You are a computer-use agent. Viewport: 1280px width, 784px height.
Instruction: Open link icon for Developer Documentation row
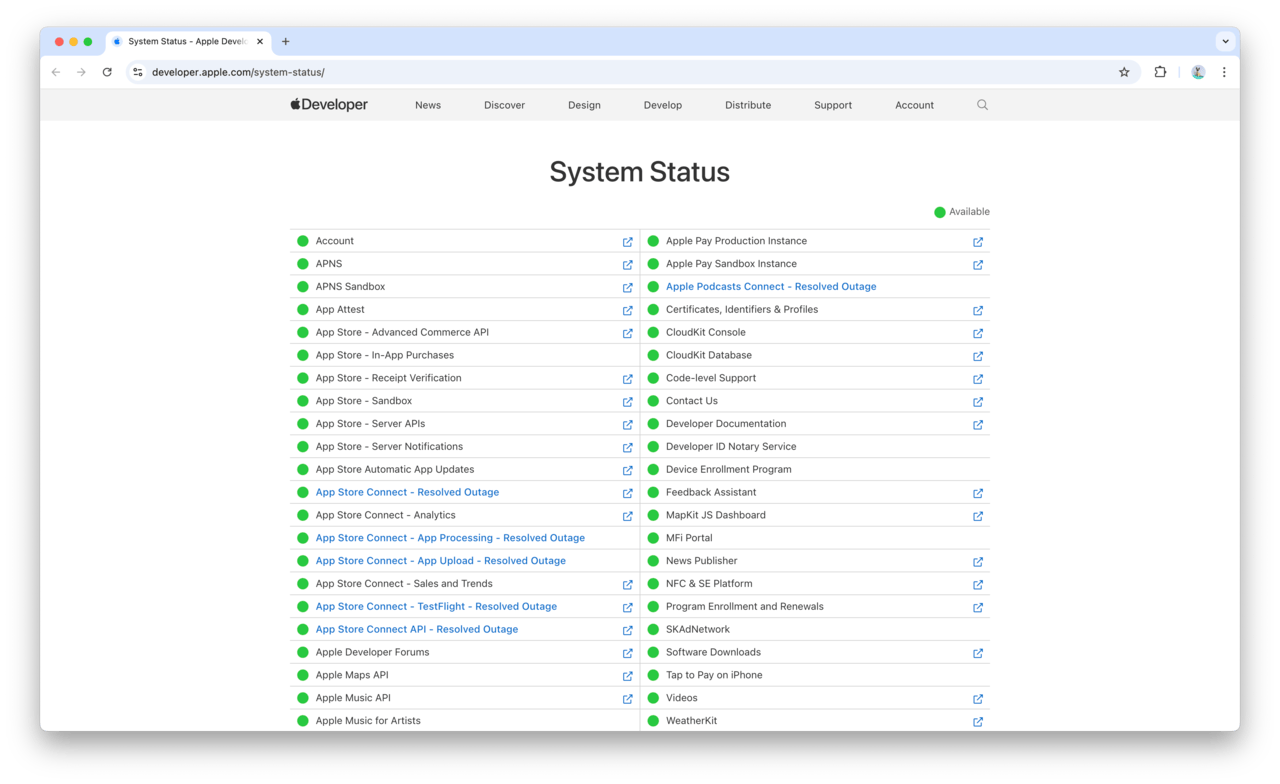[978, 425]
